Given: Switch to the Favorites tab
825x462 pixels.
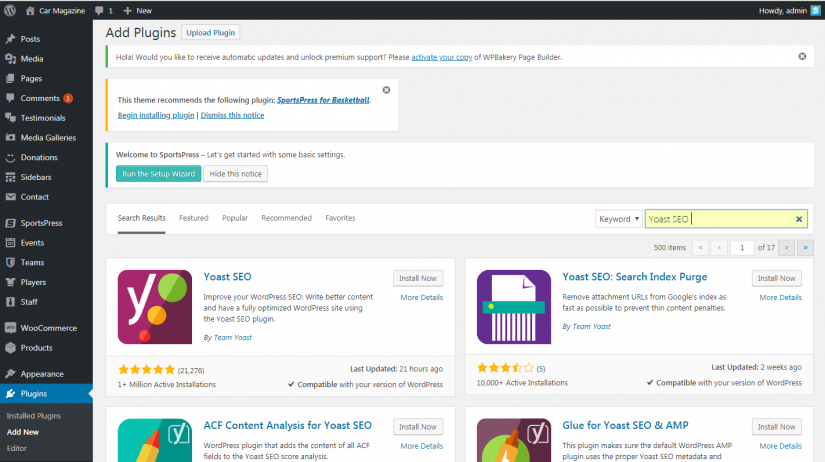Looking at the screenshot, I should click(x=340, y=218).
